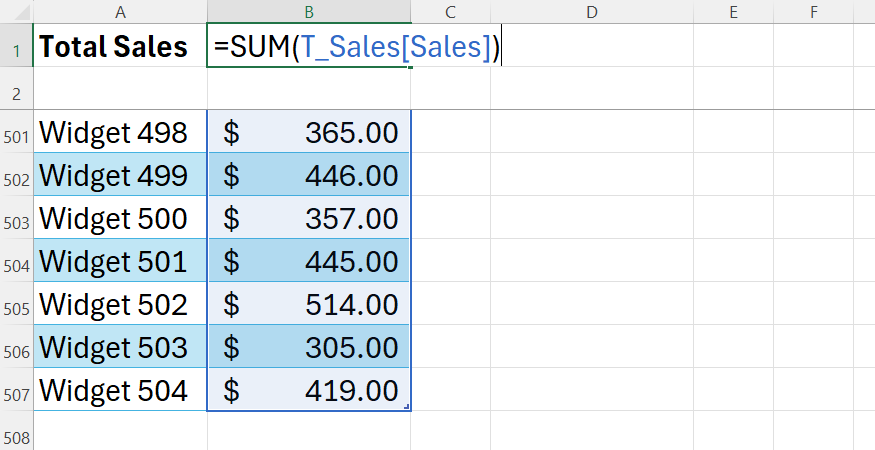Image resolution: width=875 pixels, height=450 pixels.
Task: Select row 504 header
Action: pyautogui.click(x=16, y=261)
